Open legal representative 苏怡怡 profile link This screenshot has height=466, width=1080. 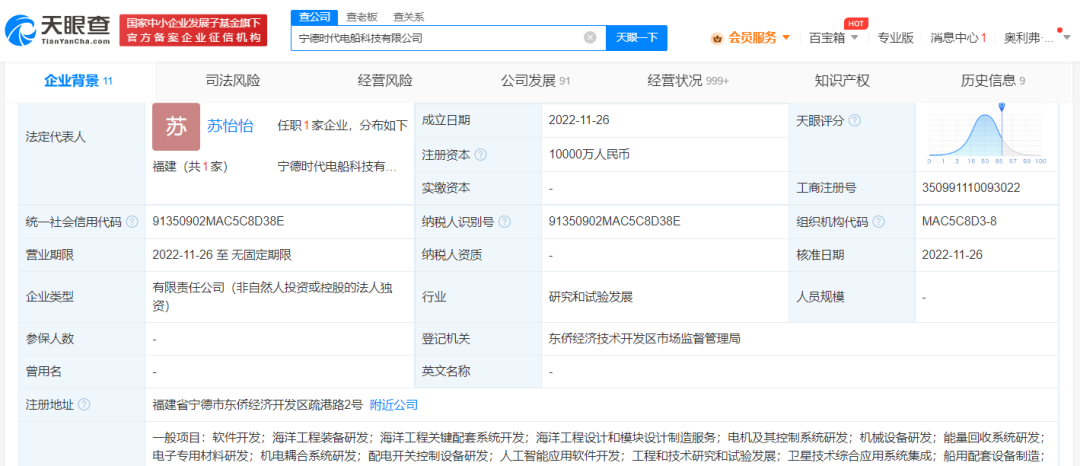click(x=230, y=126)
